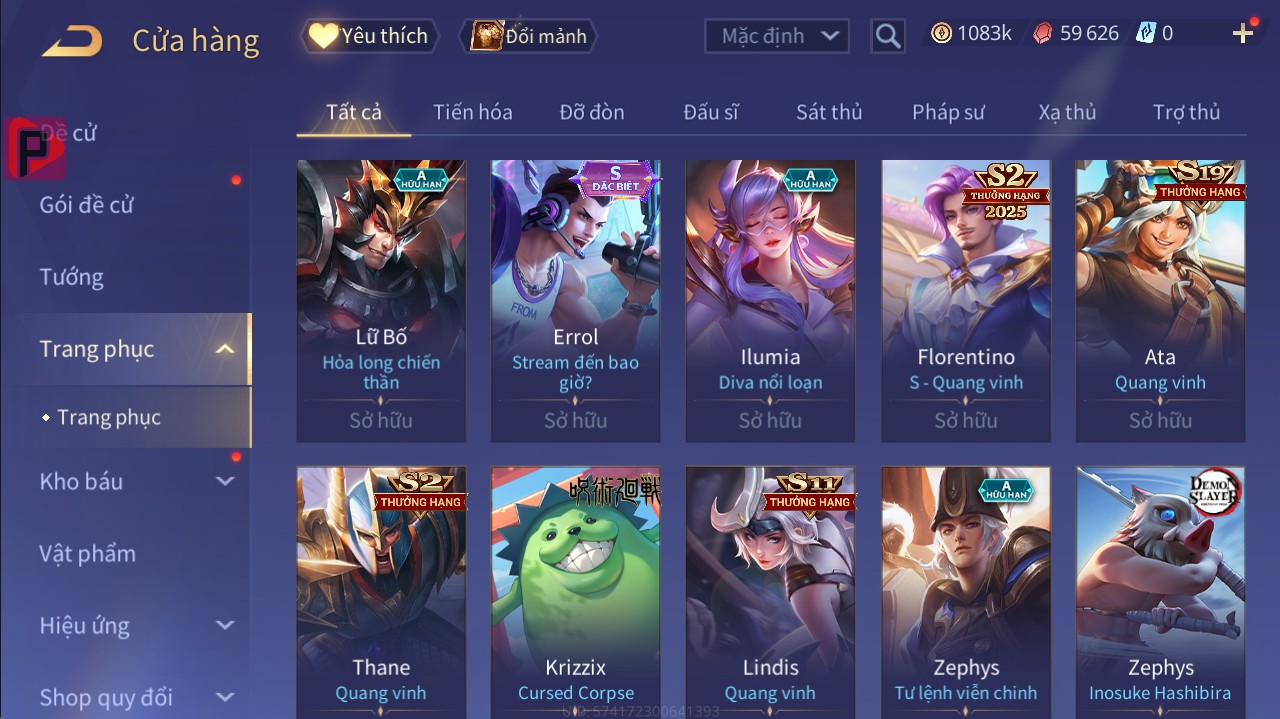This screenshot has height=719, width=1280.
Task: Open the search magnifier icon
Action: click(888, 37)
